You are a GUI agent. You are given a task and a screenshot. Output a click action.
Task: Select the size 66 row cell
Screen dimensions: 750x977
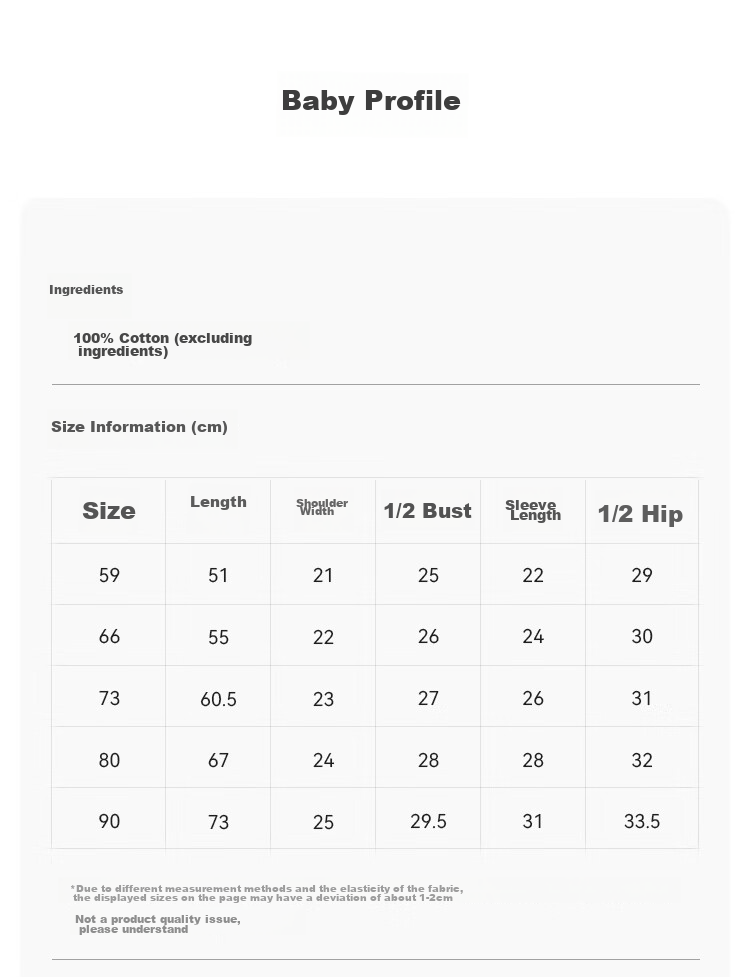[x=109, y=636]
